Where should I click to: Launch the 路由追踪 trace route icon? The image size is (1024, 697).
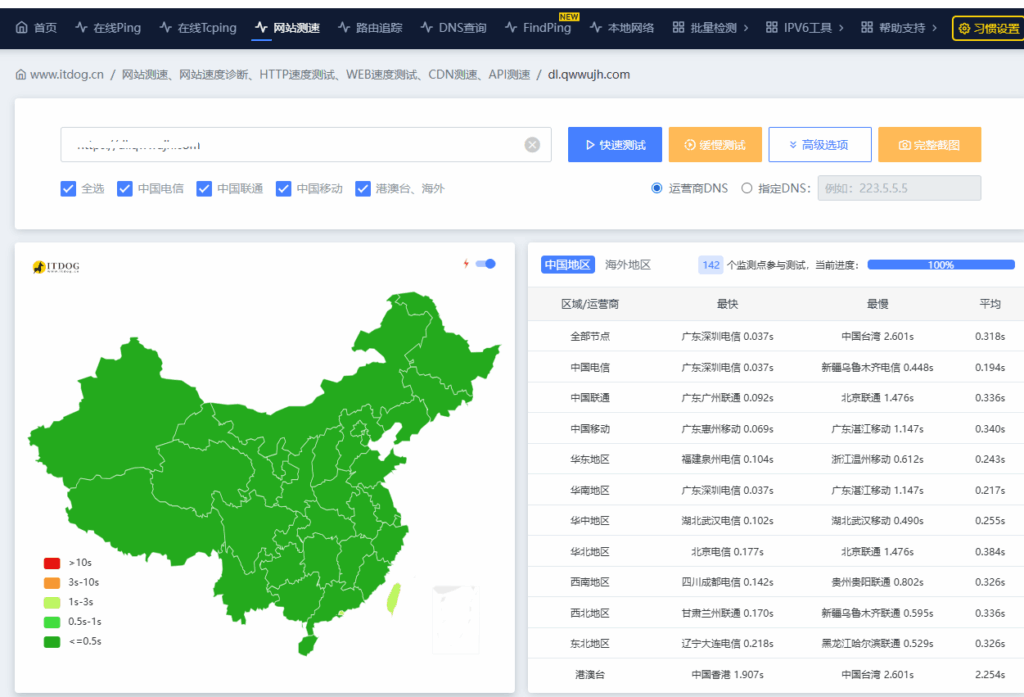(346, 27)
